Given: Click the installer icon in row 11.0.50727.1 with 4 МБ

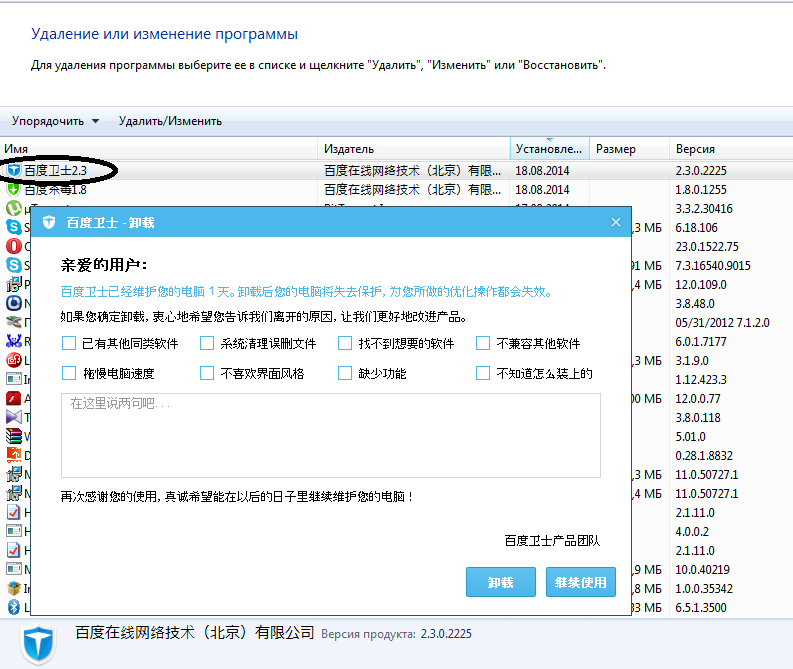Looking at the screenshot, I should coord(14,493).
